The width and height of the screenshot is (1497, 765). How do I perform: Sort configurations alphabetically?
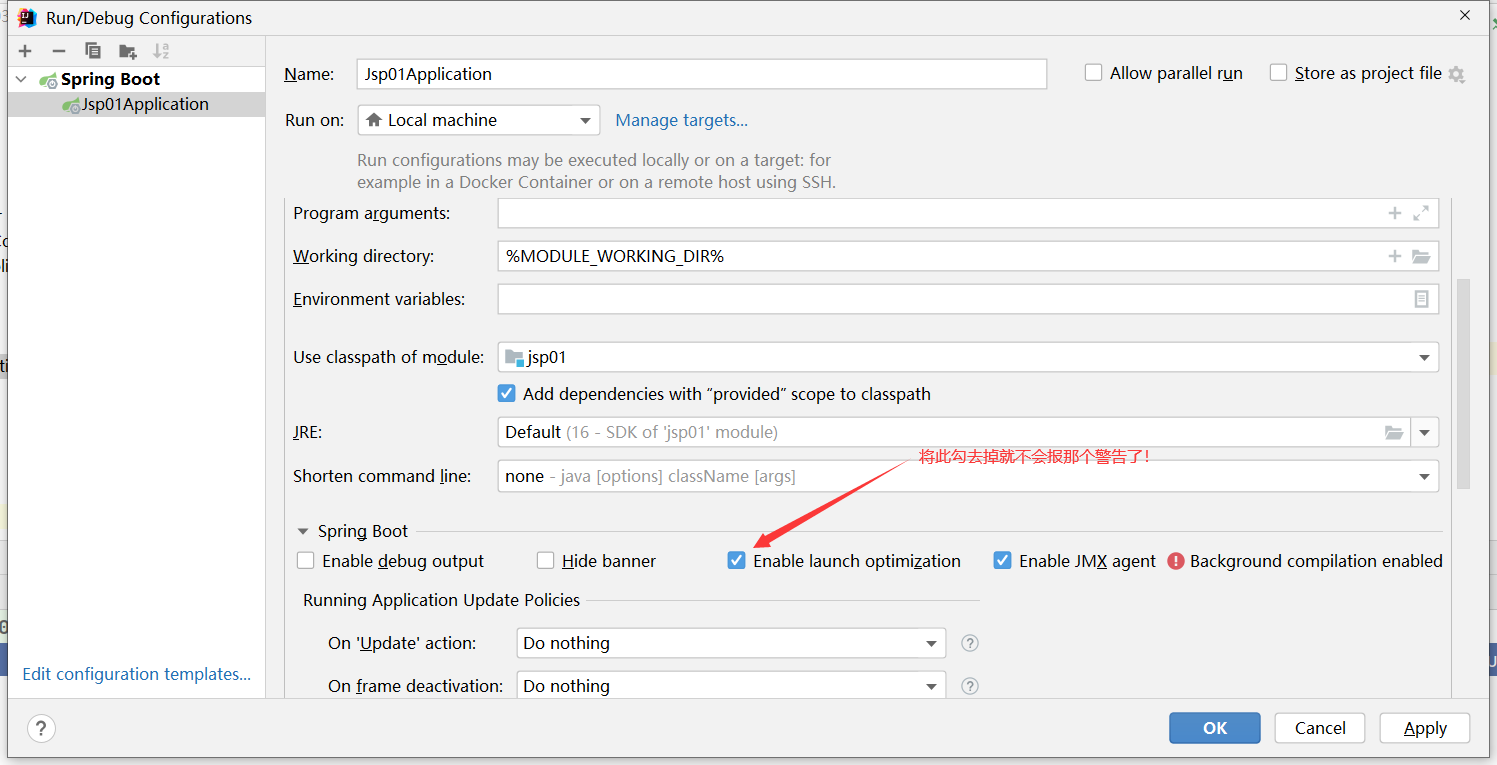coord(161,51)
